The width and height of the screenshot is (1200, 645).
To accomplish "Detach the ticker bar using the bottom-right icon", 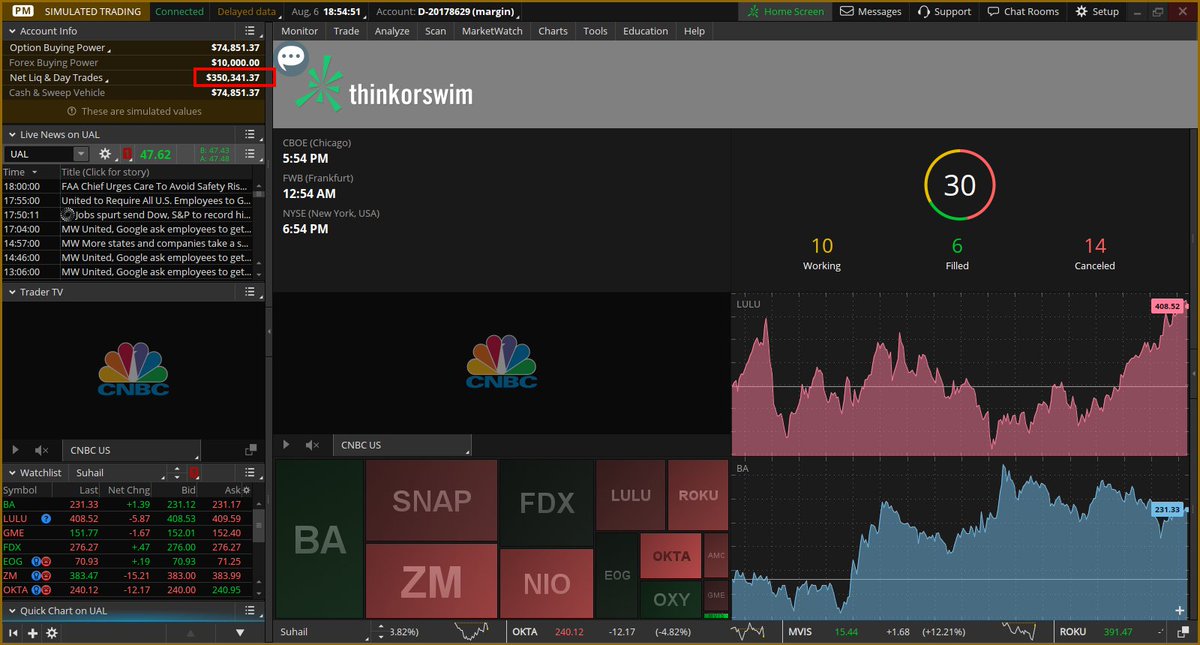I will point(1185,632).
